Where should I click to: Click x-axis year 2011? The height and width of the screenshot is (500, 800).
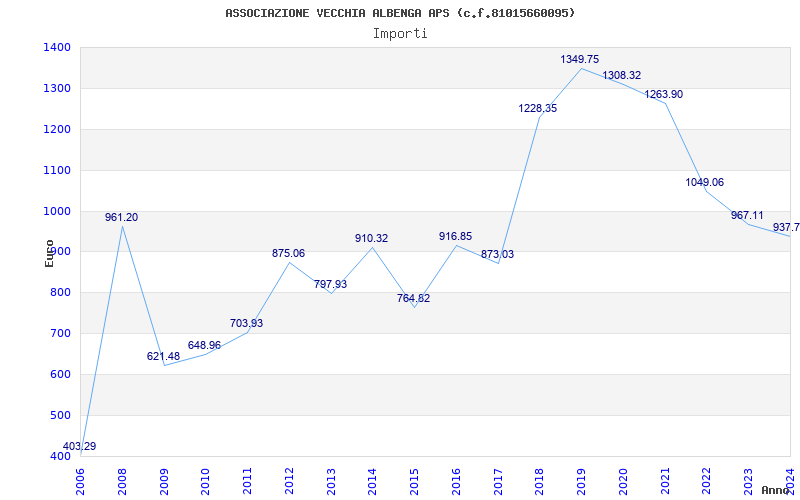click(247, 482)
